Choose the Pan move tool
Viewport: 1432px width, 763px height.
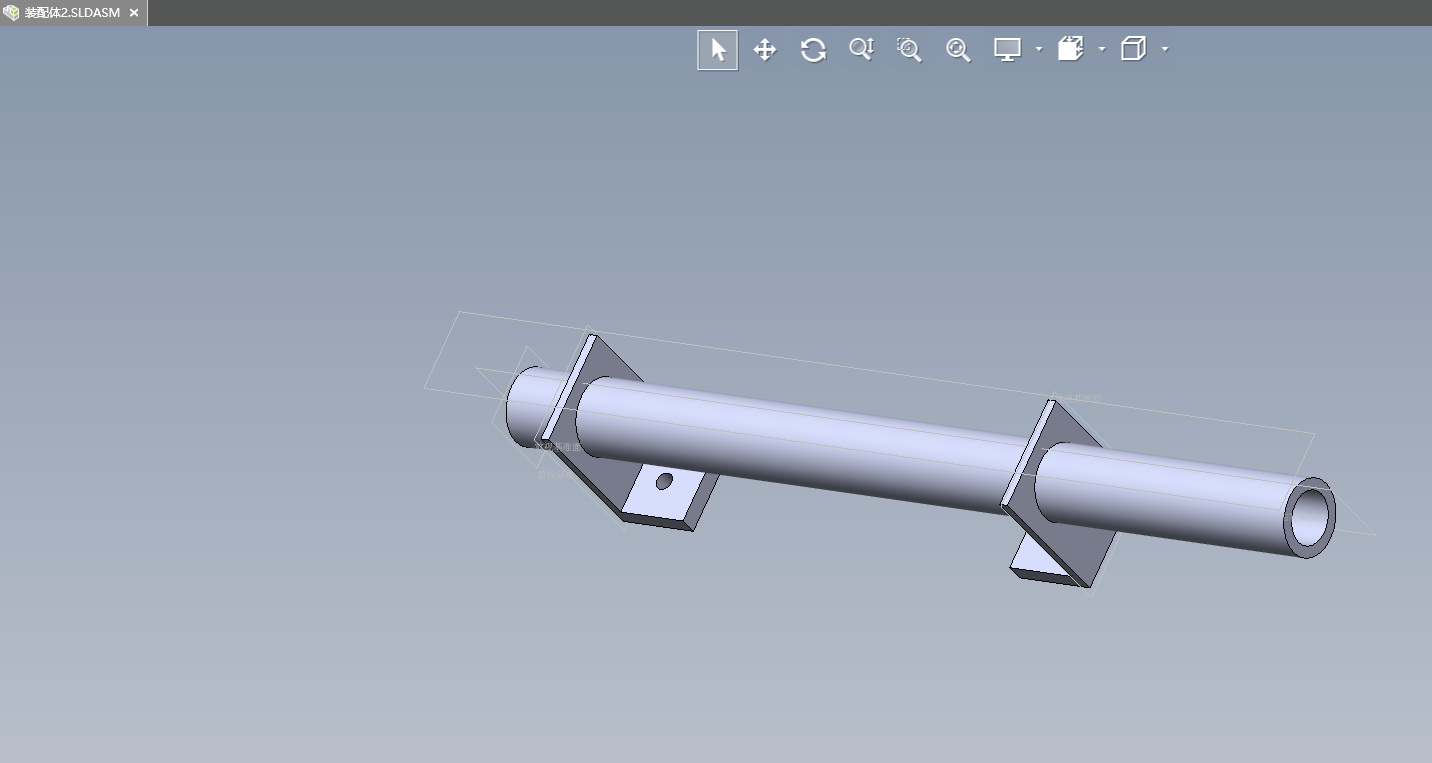(x=765, y=50)
